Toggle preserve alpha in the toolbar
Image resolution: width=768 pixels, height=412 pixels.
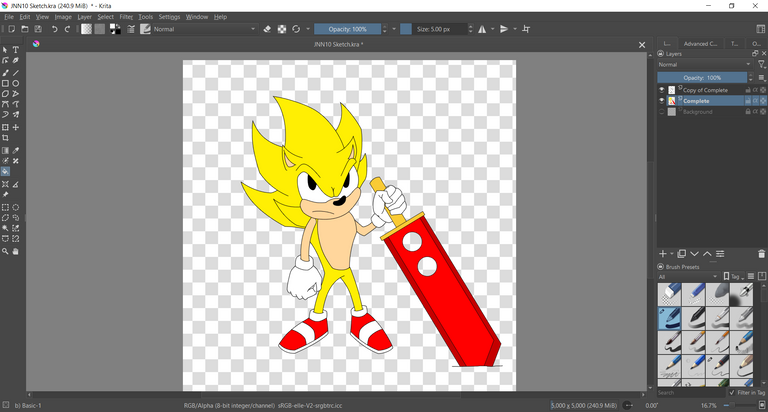pos(282,29)
